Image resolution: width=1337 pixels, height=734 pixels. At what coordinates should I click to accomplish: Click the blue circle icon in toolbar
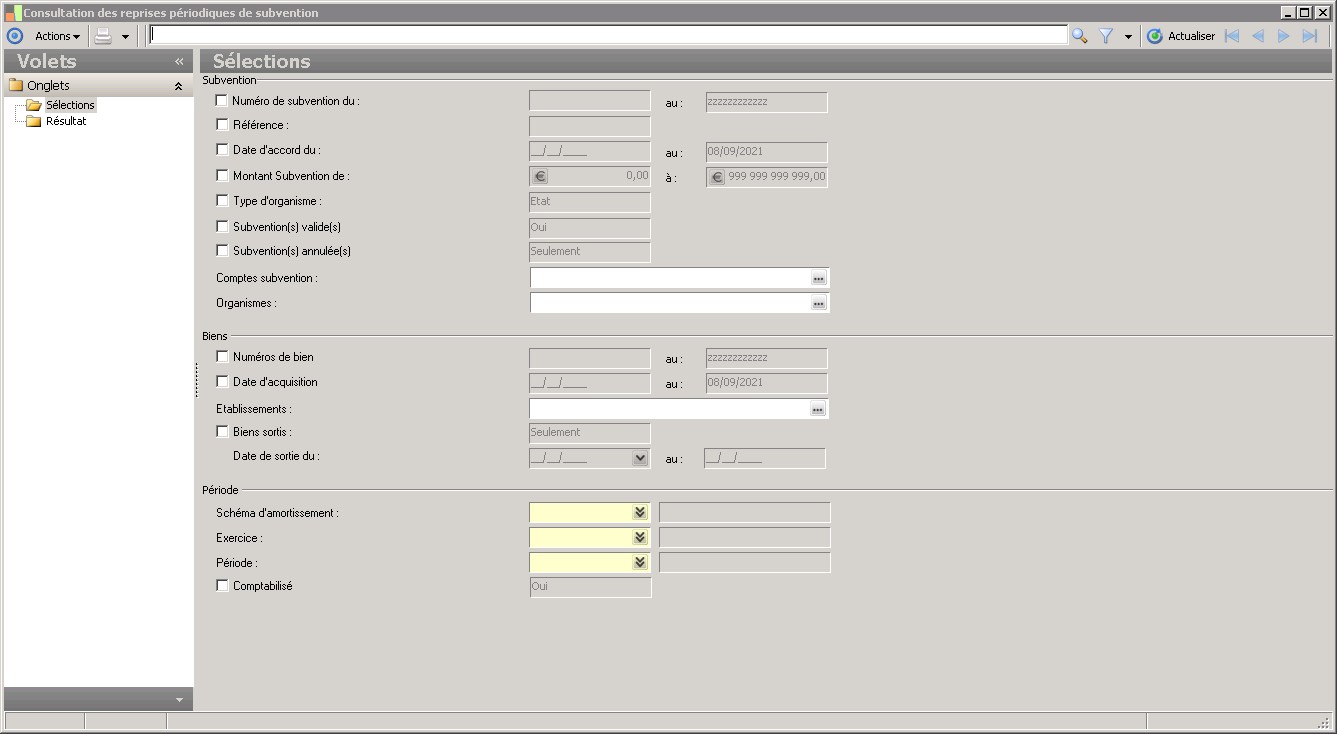[14, 36]
